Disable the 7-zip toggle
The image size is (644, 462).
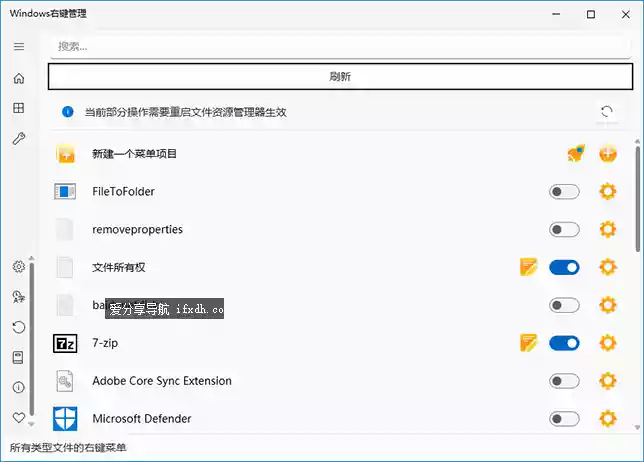564,343
